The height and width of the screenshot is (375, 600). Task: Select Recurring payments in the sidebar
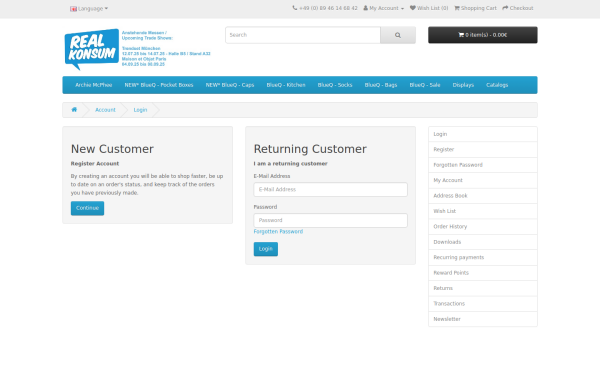pos(483,258)
